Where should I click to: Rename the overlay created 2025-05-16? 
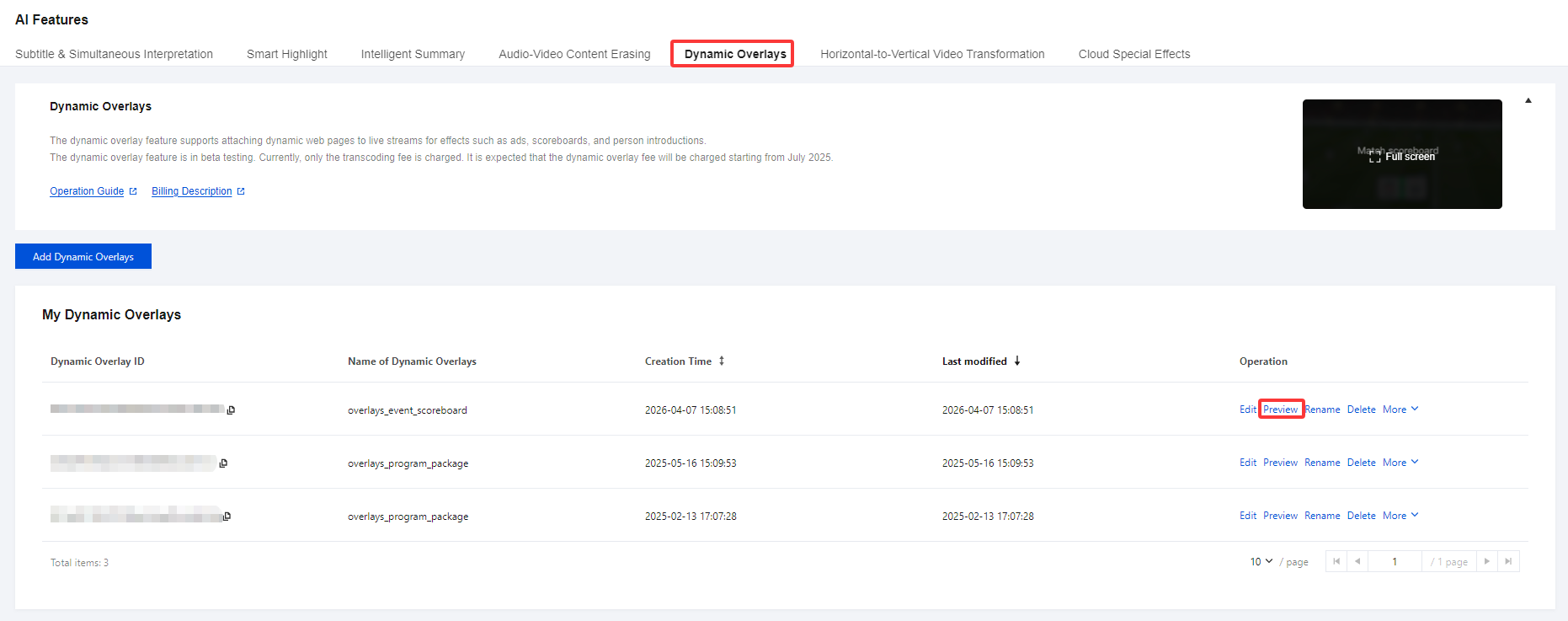1322,463
